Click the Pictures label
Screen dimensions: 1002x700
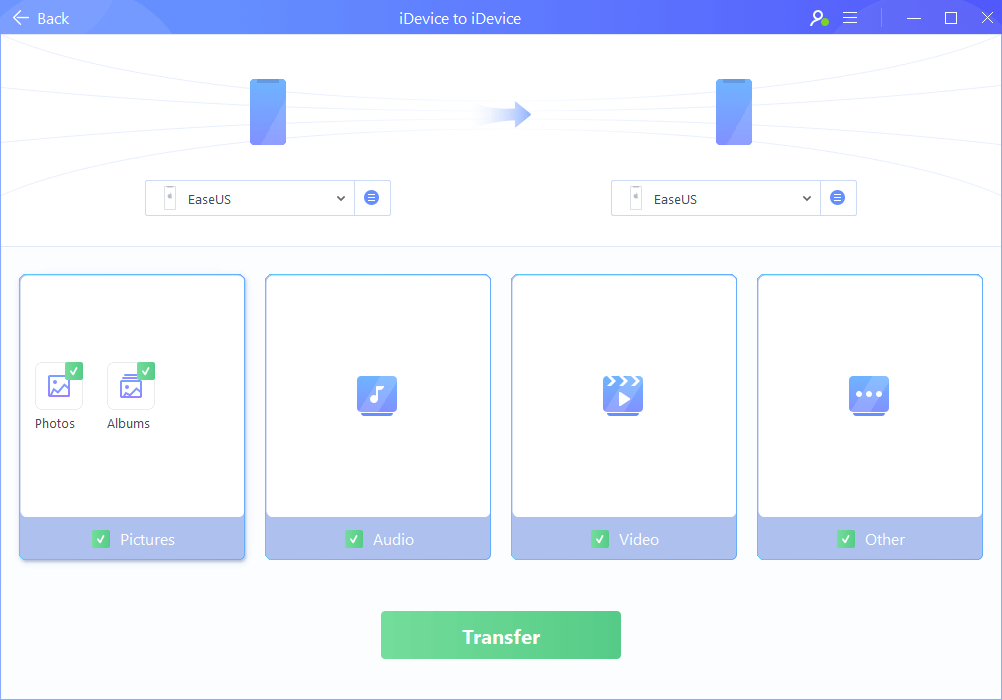click(148, 540)
